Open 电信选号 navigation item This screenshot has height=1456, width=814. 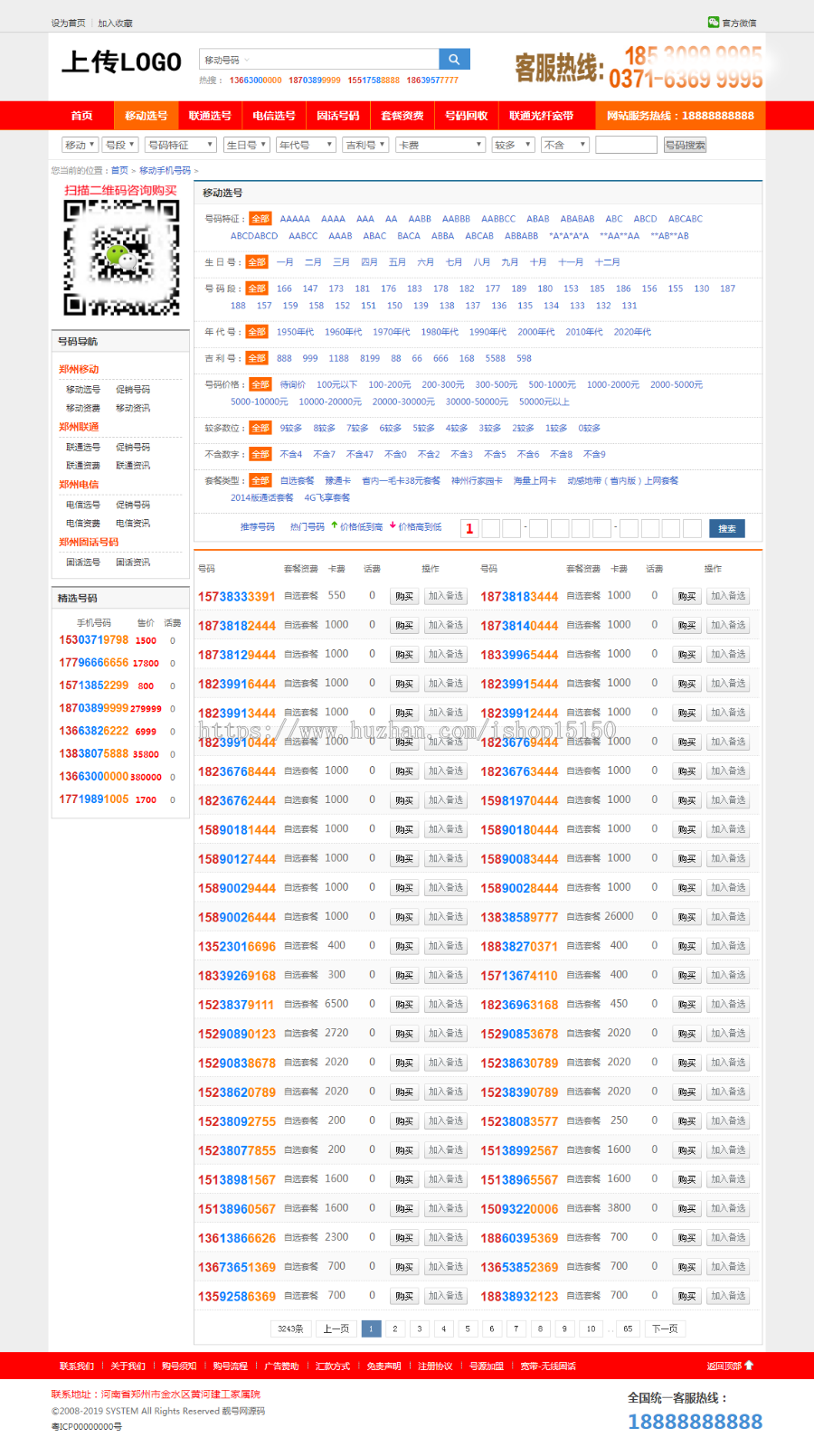(x=274, y=116)
